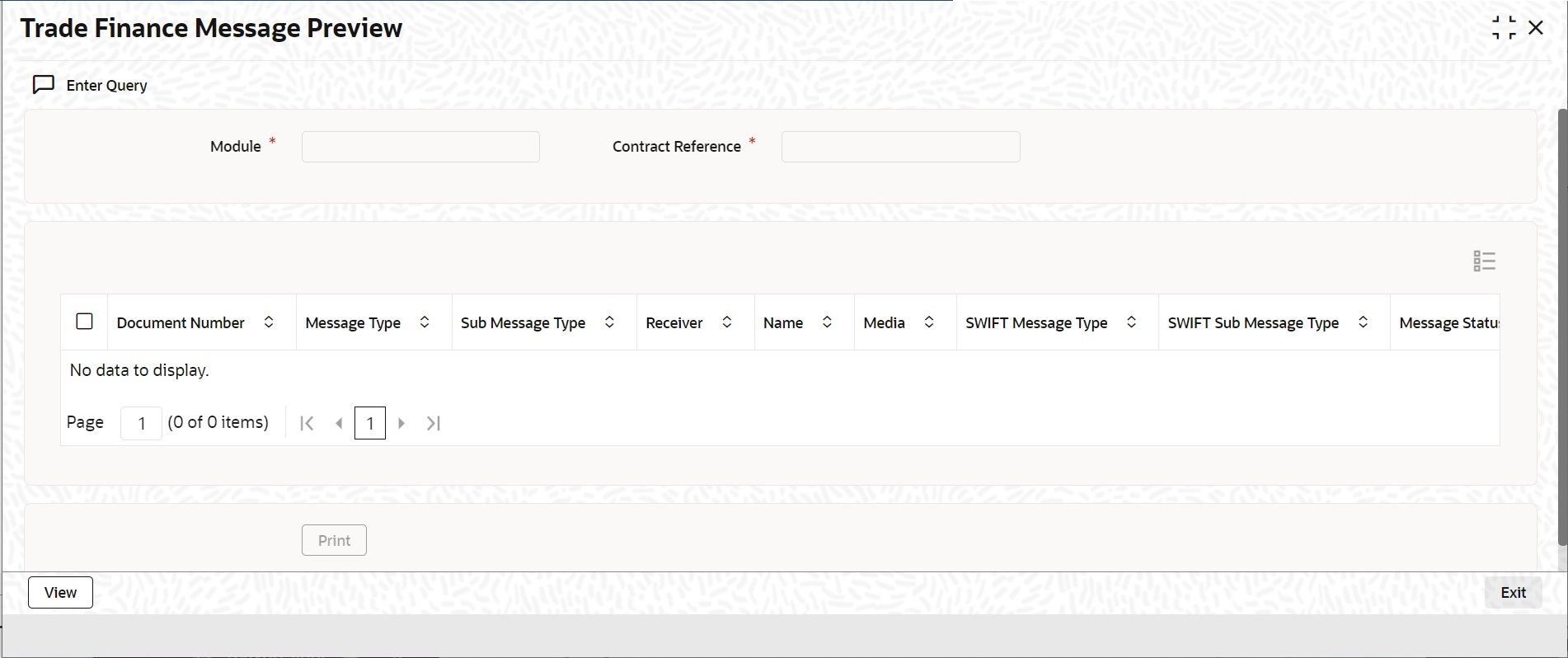
Task: Sort by Name column arrows
Action: coord(827,322)
